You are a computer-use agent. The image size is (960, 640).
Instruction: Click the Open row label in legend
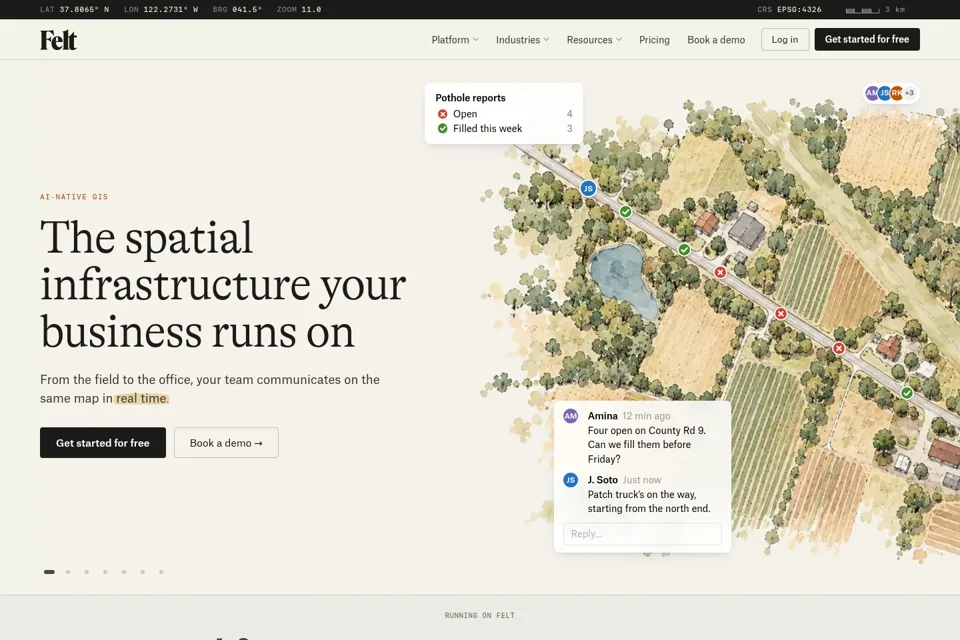pos(465,114)
